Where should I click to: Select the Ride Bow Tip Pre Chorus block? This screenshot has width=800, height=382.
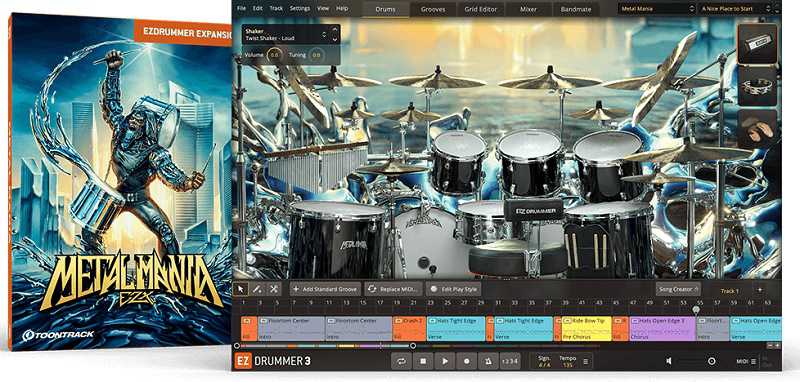pyautogui.click(x=586, y=328)
